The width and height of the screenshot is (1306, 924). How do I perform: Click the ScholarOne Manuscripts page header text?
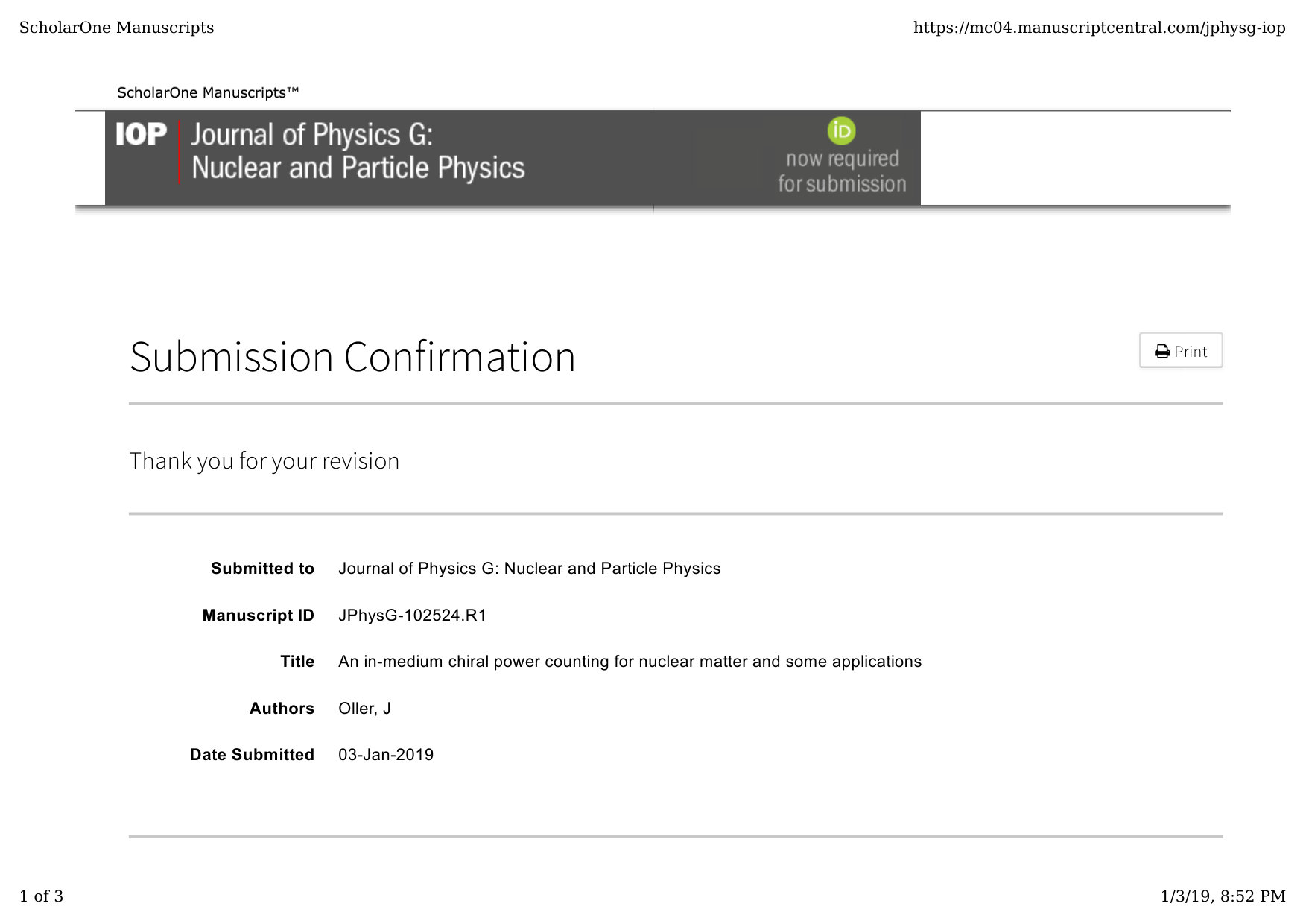click(x=116, y=28)
